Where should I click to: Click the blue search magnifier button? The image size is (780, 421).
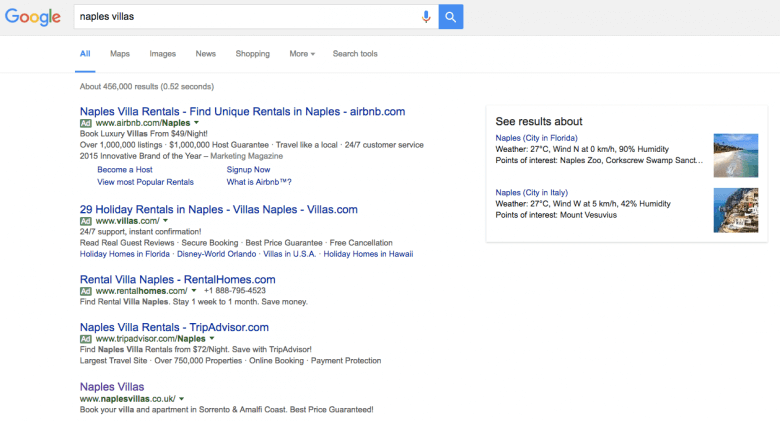[x=451, y=16]
